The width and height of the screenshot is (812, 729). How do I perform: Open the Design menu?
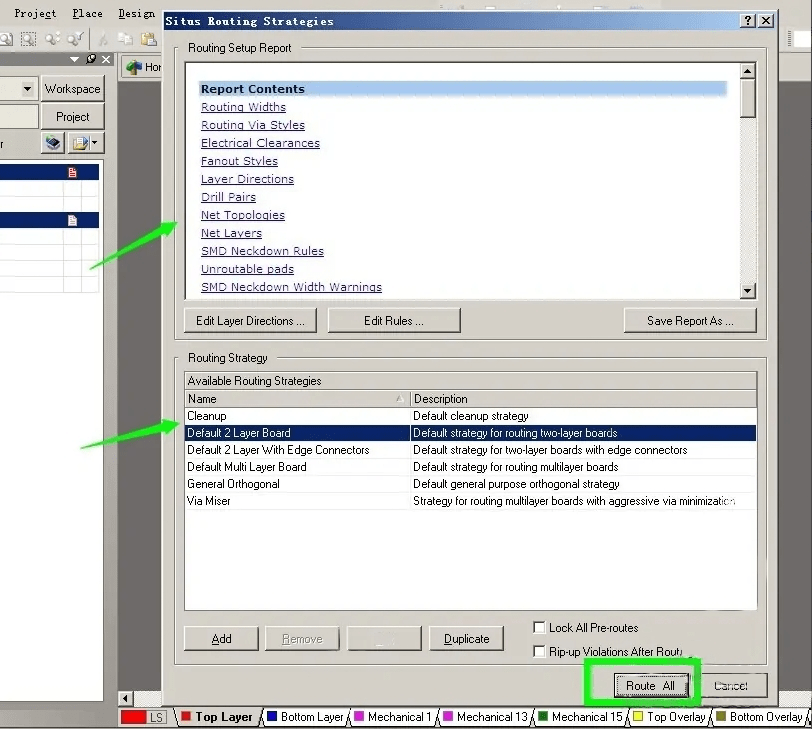tap(136, 13)
